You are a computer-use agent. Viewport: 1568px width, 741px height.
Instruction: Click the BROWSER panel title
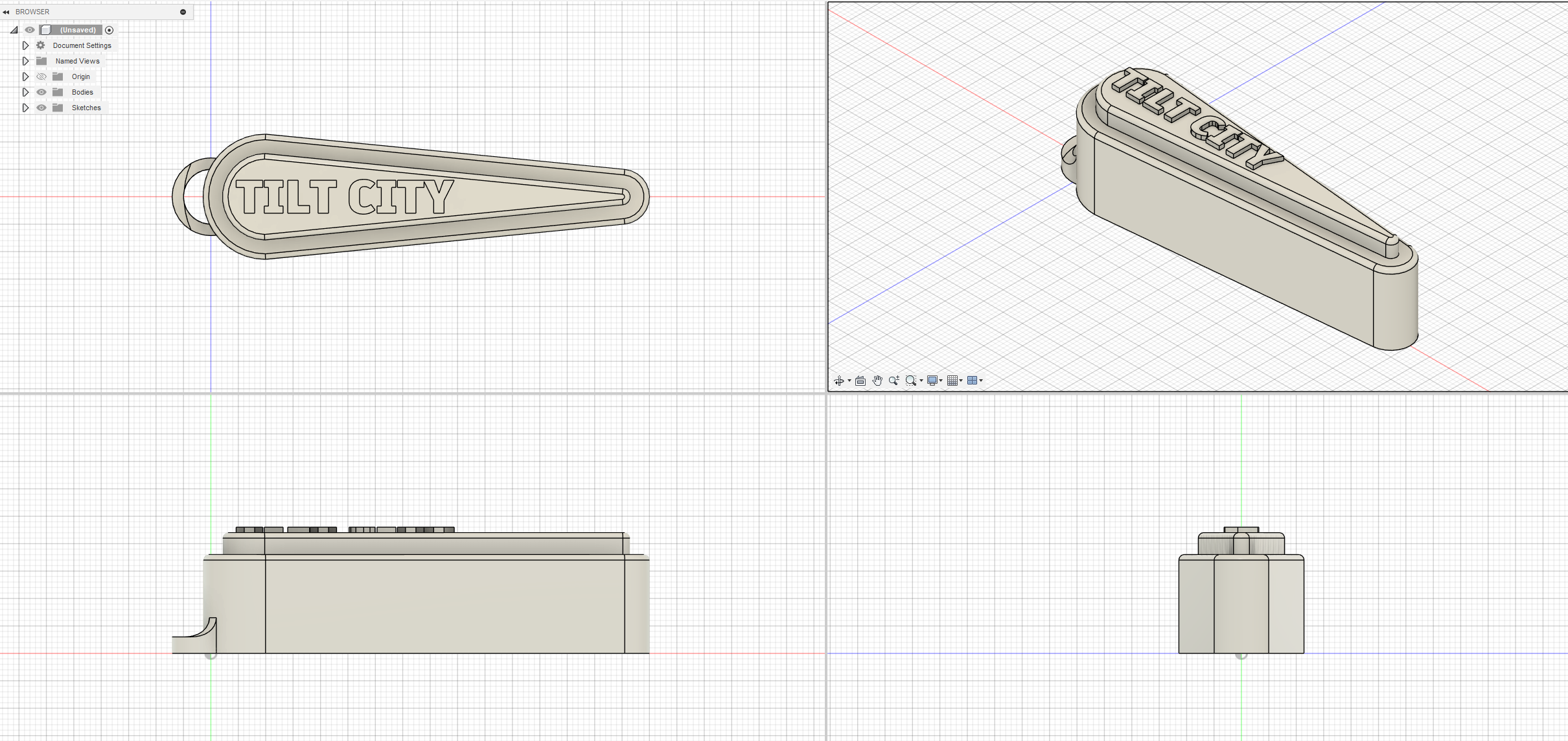pyautogui.click(x=32, y=12)
